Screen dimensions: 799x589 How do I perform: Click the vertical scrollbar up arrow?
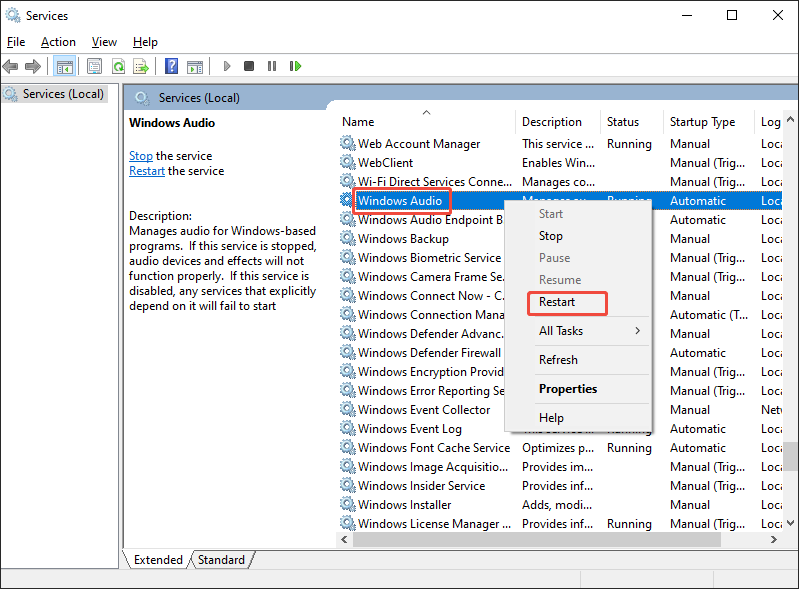(790, 119)
